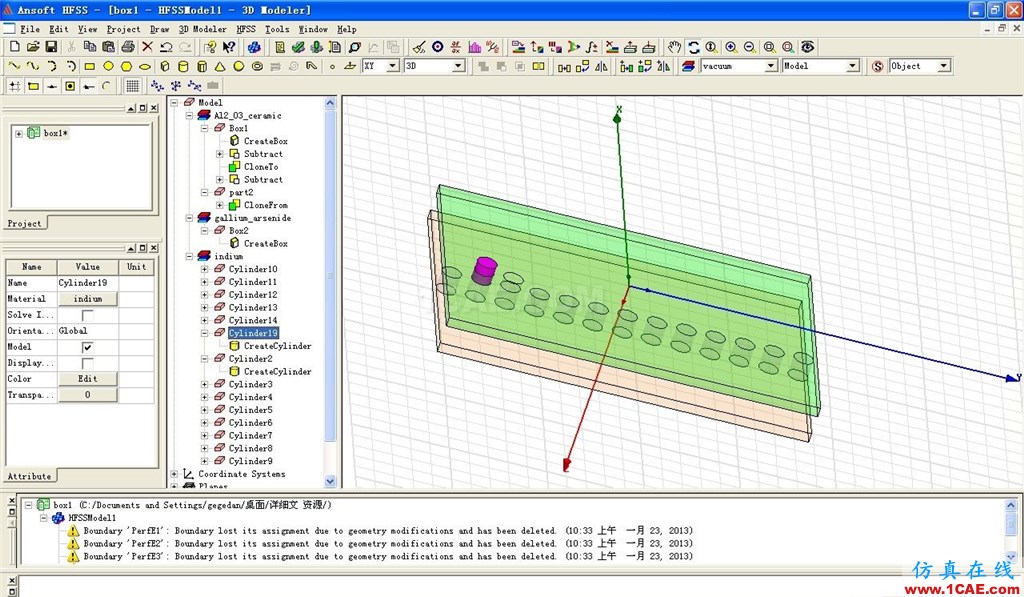Select the Draw sphere tool
The height and width of the screenshot is (597, 1024).
point(239,66)
